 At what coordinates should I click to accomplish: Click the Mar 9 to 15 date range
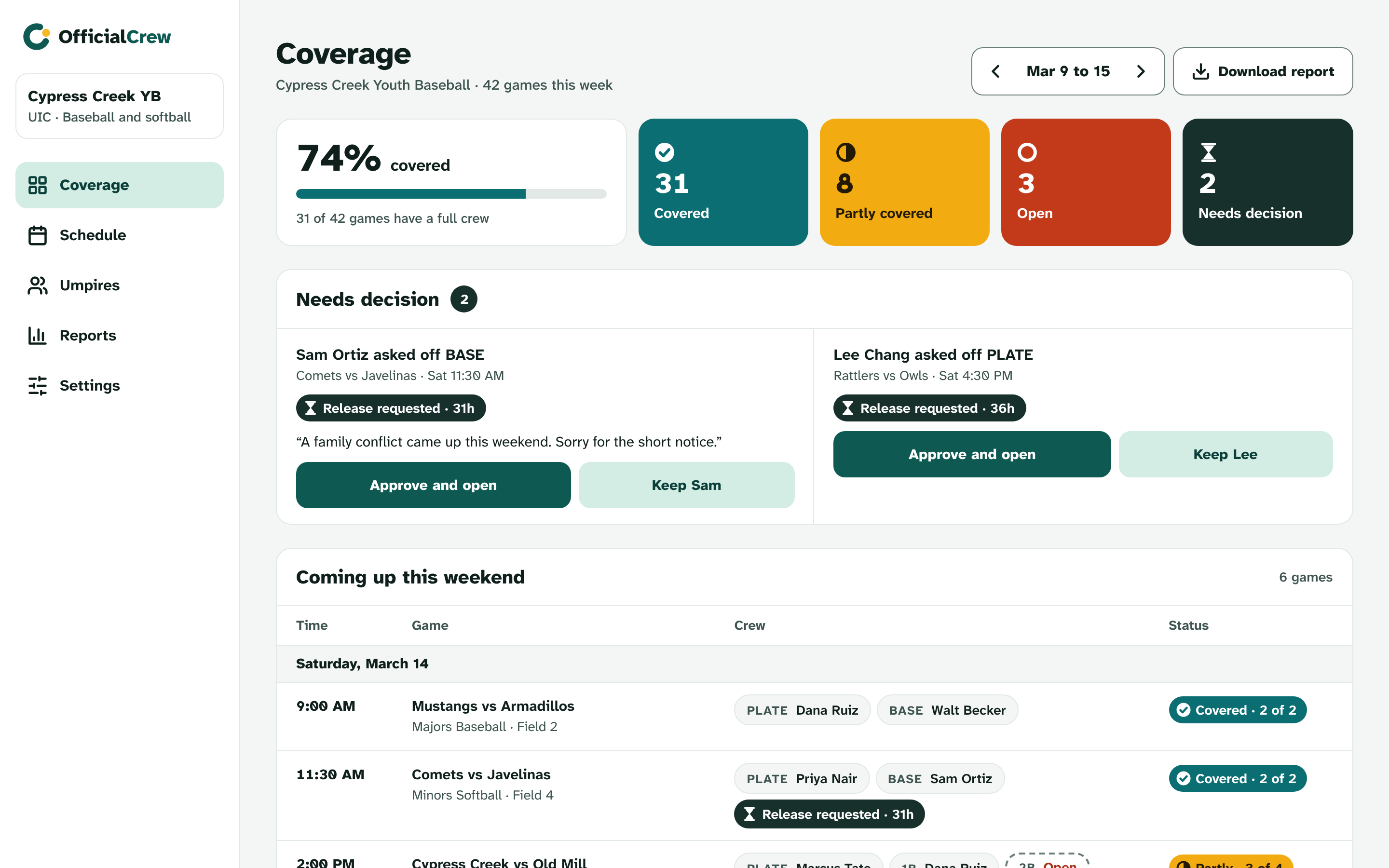(1068, 71)
